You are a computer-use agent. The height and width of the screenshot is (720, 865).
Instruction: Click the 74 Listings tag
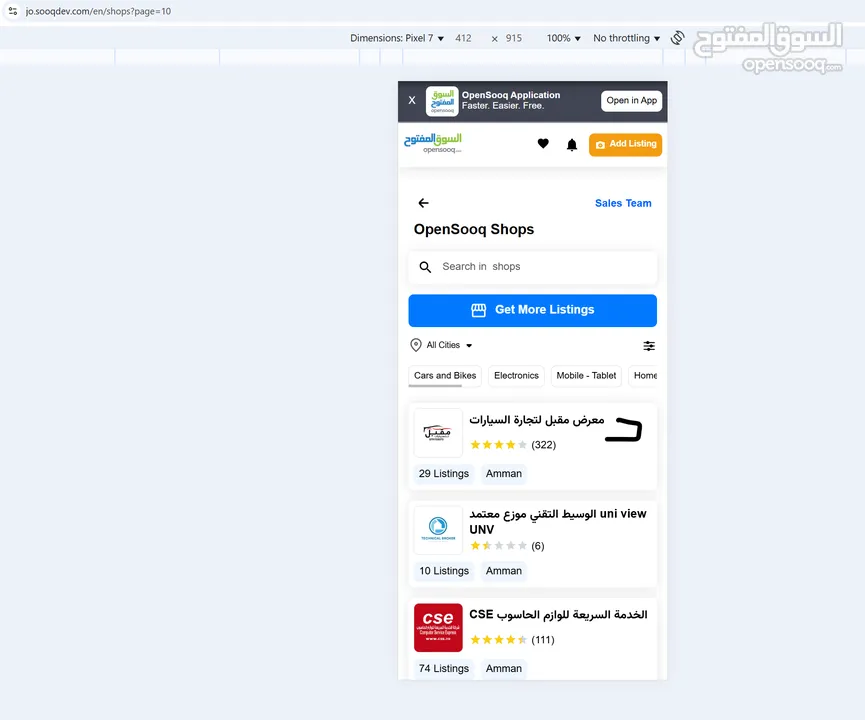[444, 669]
